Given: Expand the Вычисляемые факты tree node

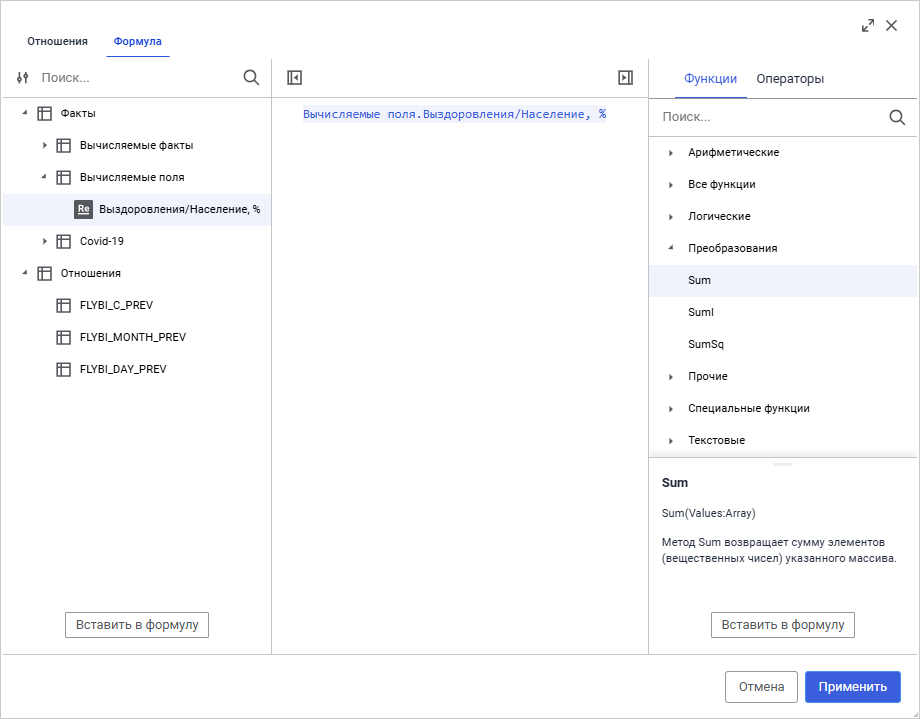Looking at the screenshot, I should (44, 145).
